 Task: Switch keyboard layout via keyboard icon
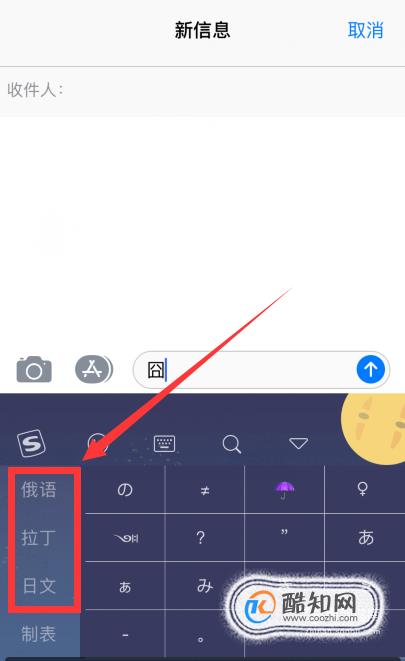point(164,443)
